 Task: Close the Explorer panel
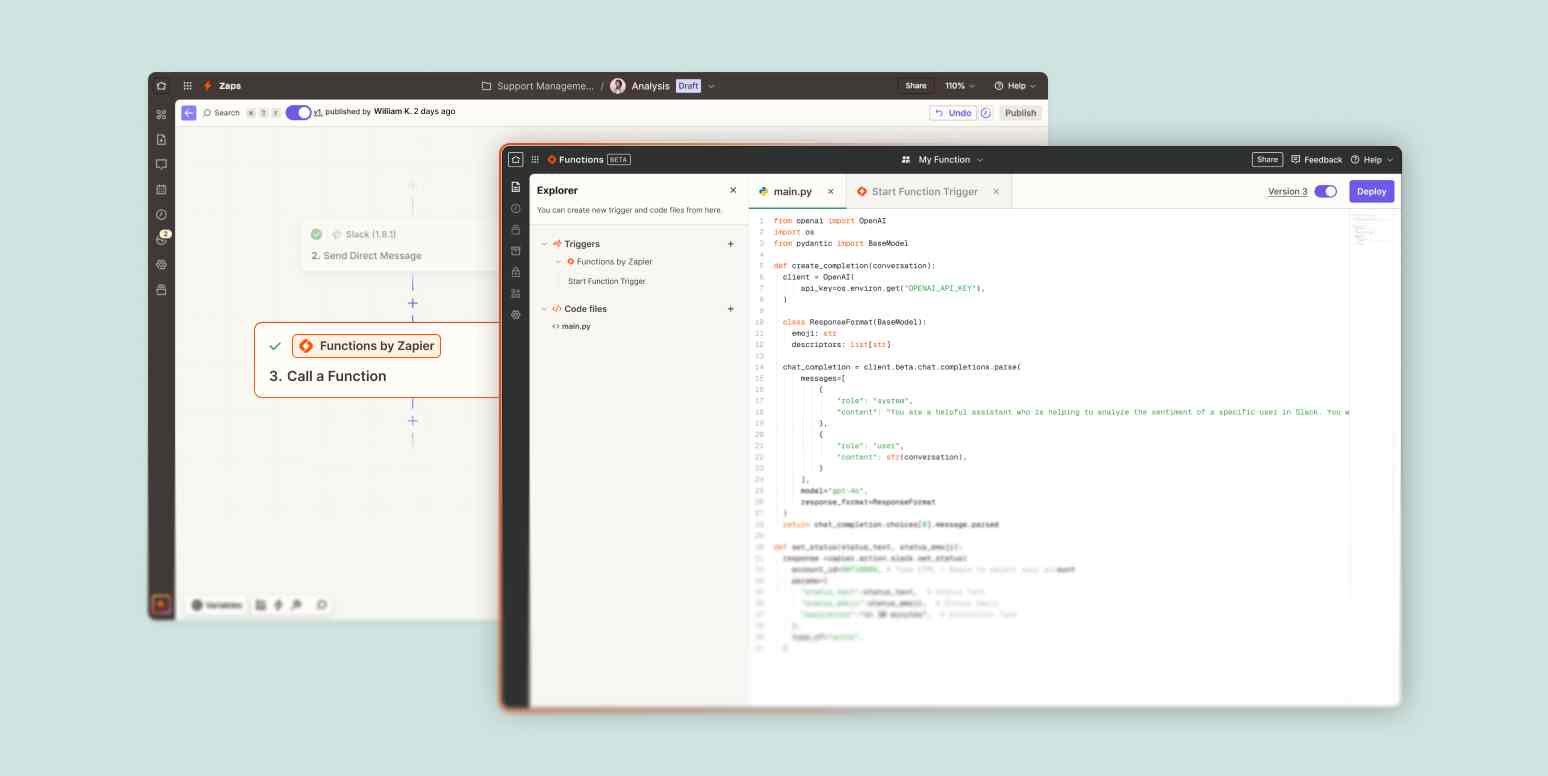pos(733,190)
